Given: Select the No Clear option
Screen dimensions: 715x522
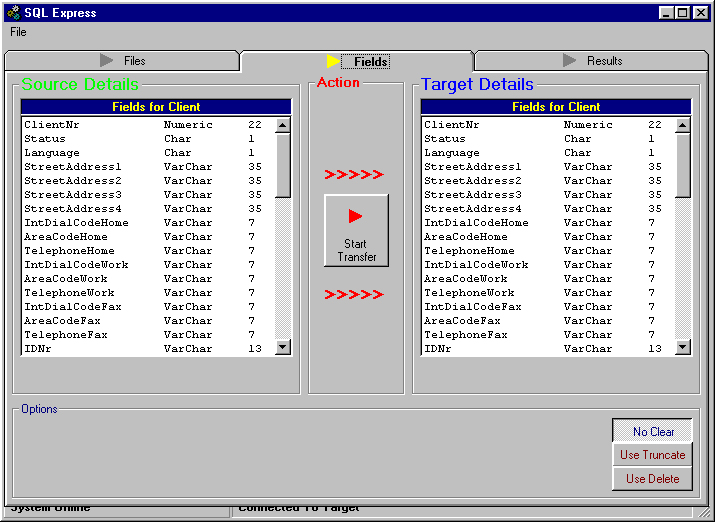Looking at the screenshot, I should tap(653, 431).
